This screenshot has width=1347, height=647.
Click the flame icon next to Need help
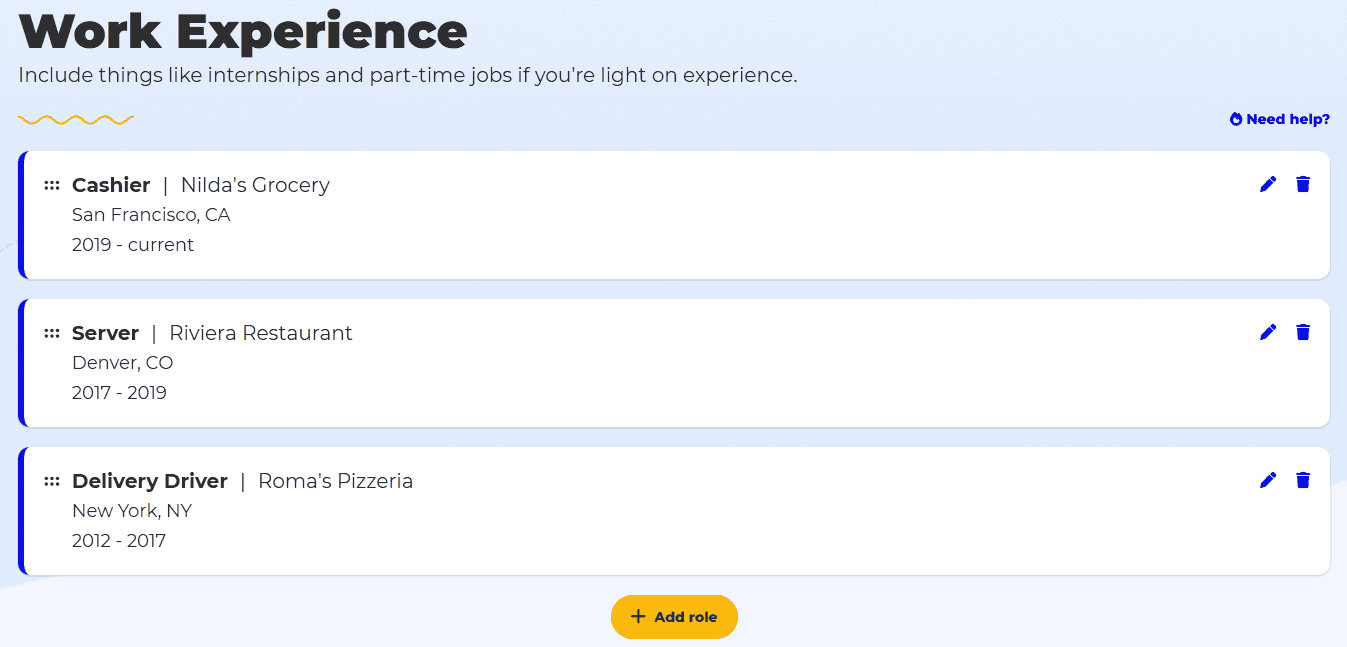(1235, 118)
